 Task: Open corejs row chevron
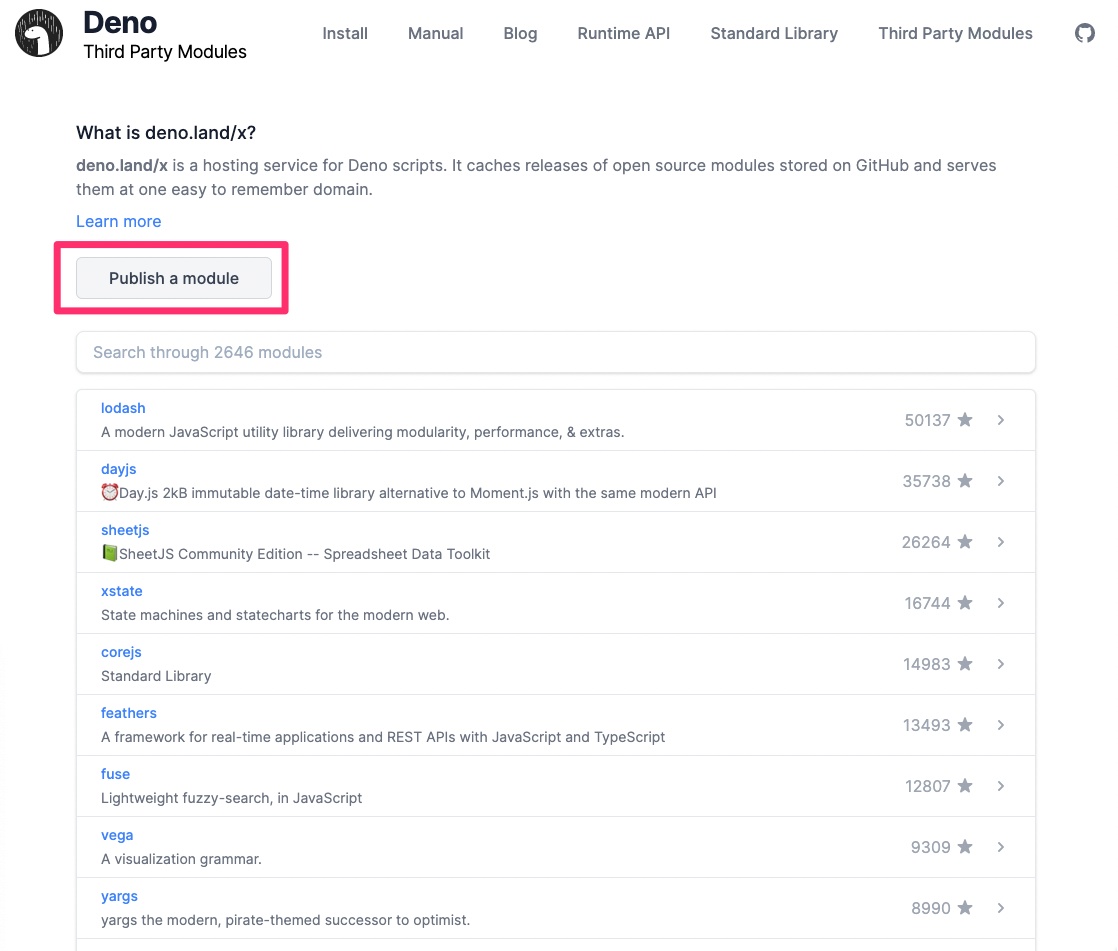pyautogui.click(x=1001, y=664)
